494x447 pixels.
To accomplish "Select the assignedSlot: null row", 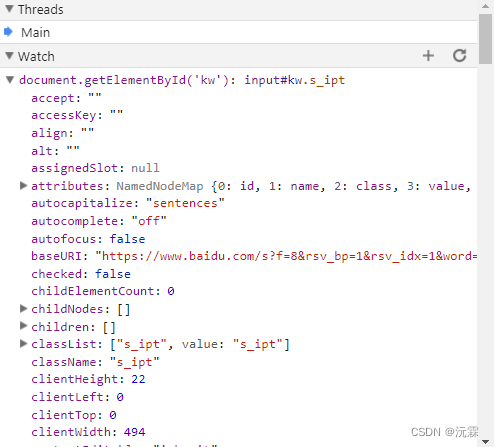I will point(95,168).
